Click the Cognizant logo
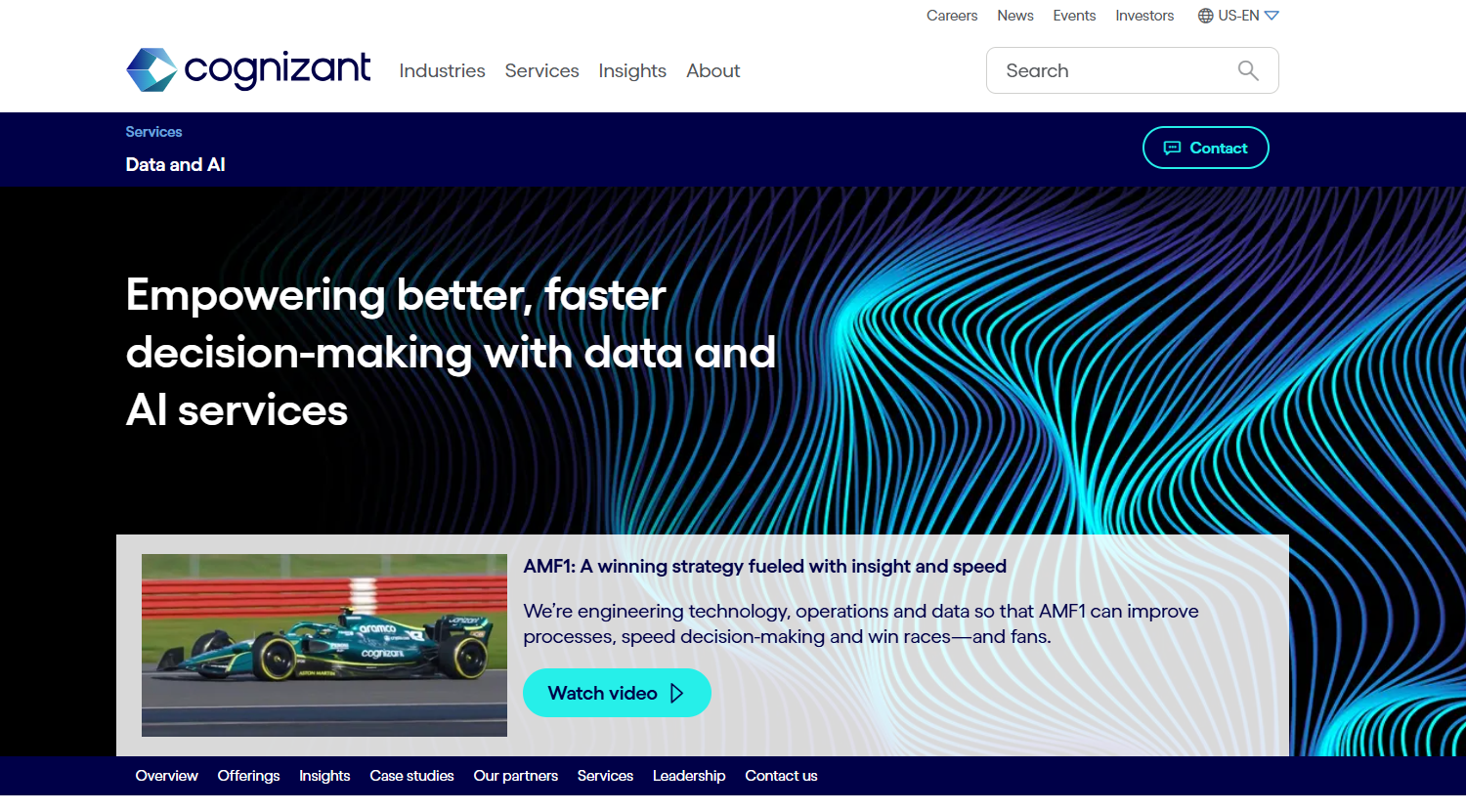Viewport: 1466px width, 812px height. click(248, 70)
